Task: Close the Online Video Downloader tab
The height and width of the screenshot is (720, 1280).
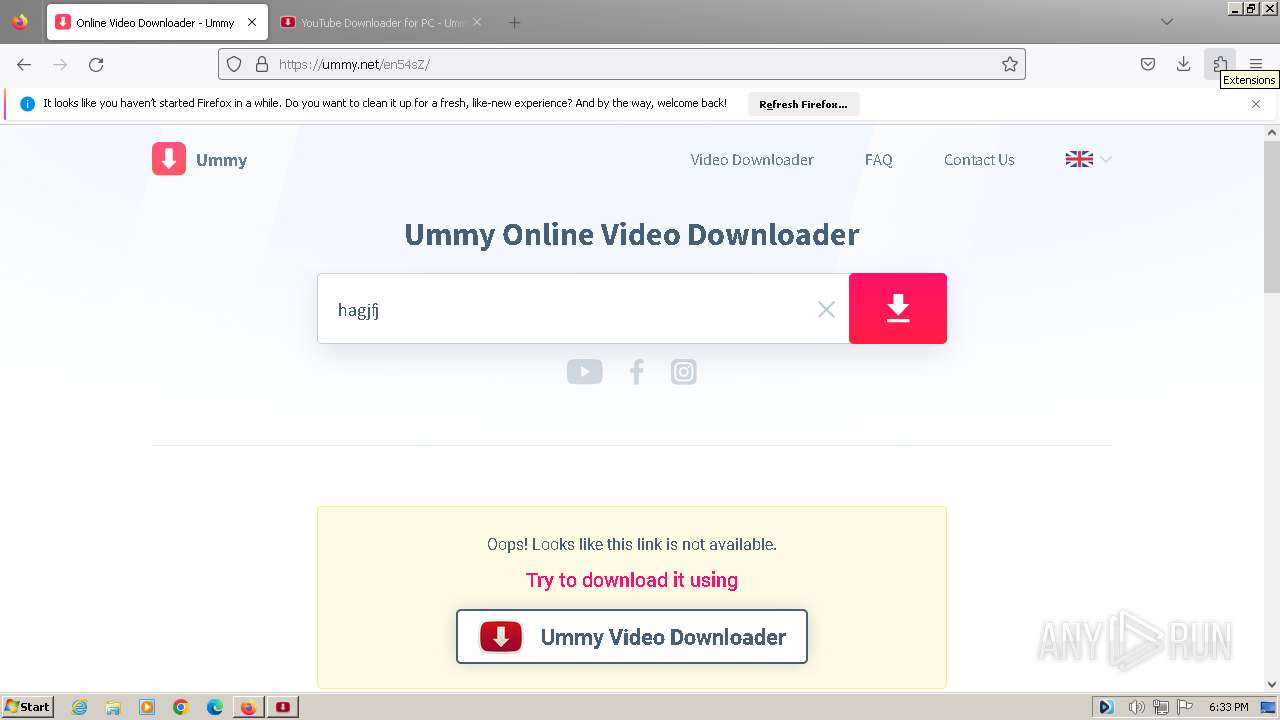Action: 252,22
